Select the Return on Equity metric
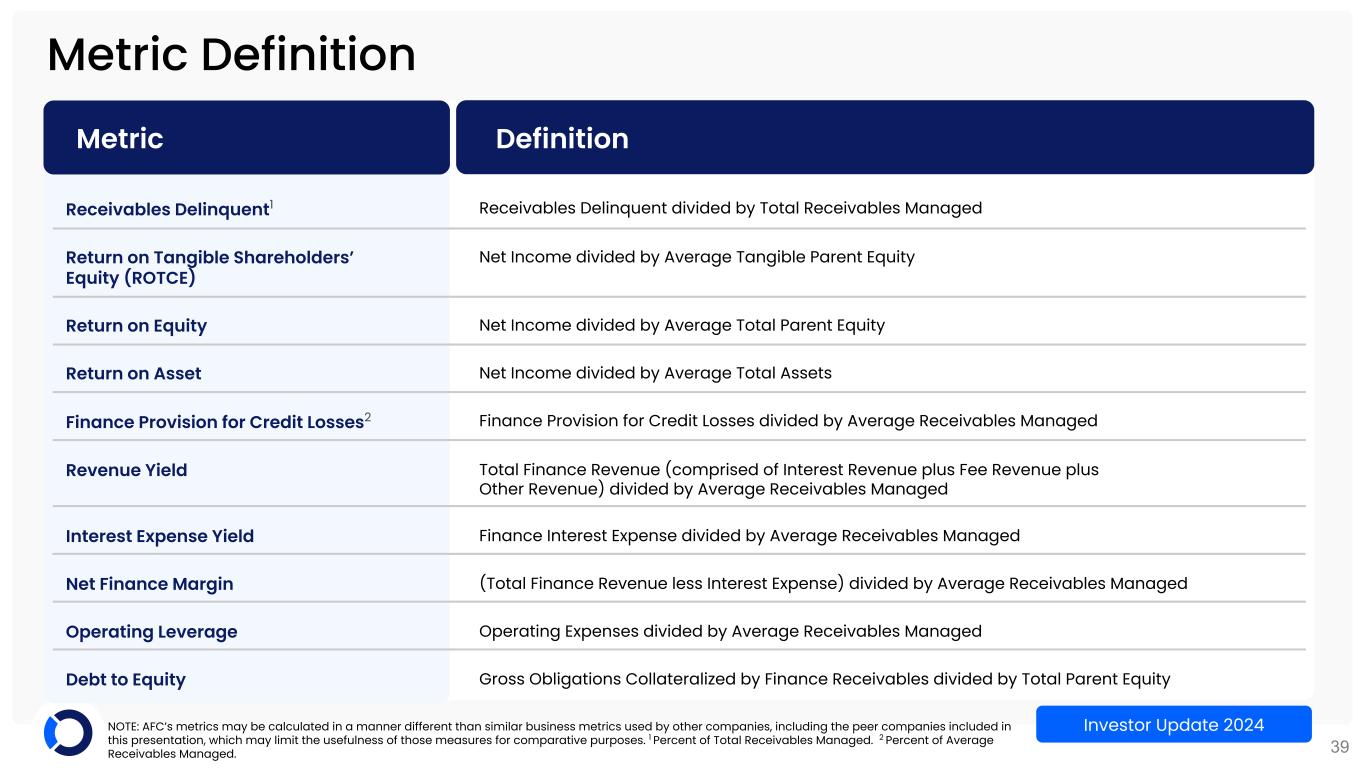This screenshot has height=768, width=1365. point(136,325)
